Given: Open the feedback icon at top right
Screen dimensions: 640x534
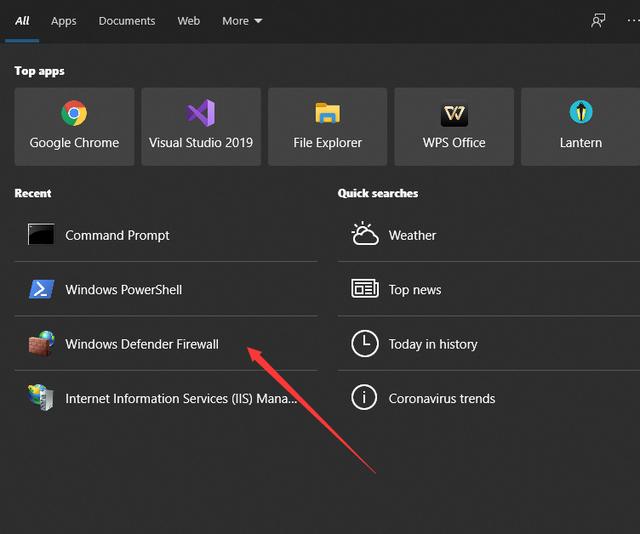Looking at the screenshot, I should [x=598, y=21].
